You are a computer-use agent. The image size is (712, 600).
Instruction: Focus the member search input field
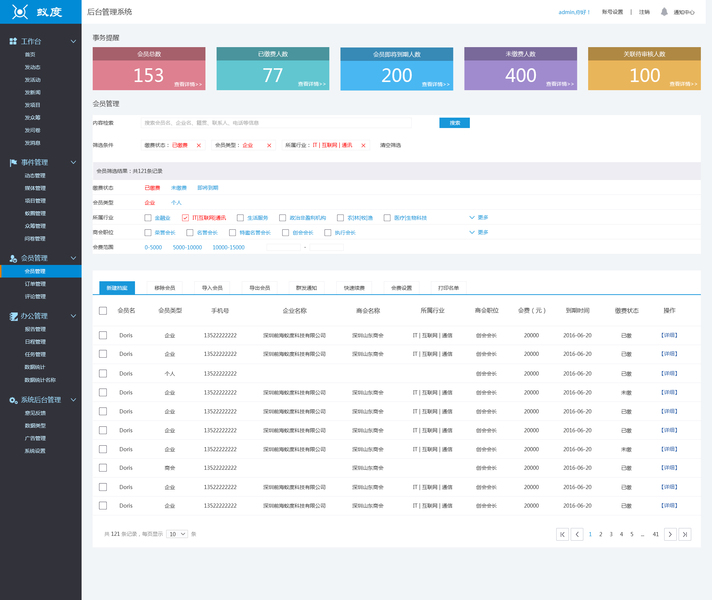(x=276, y=123)
